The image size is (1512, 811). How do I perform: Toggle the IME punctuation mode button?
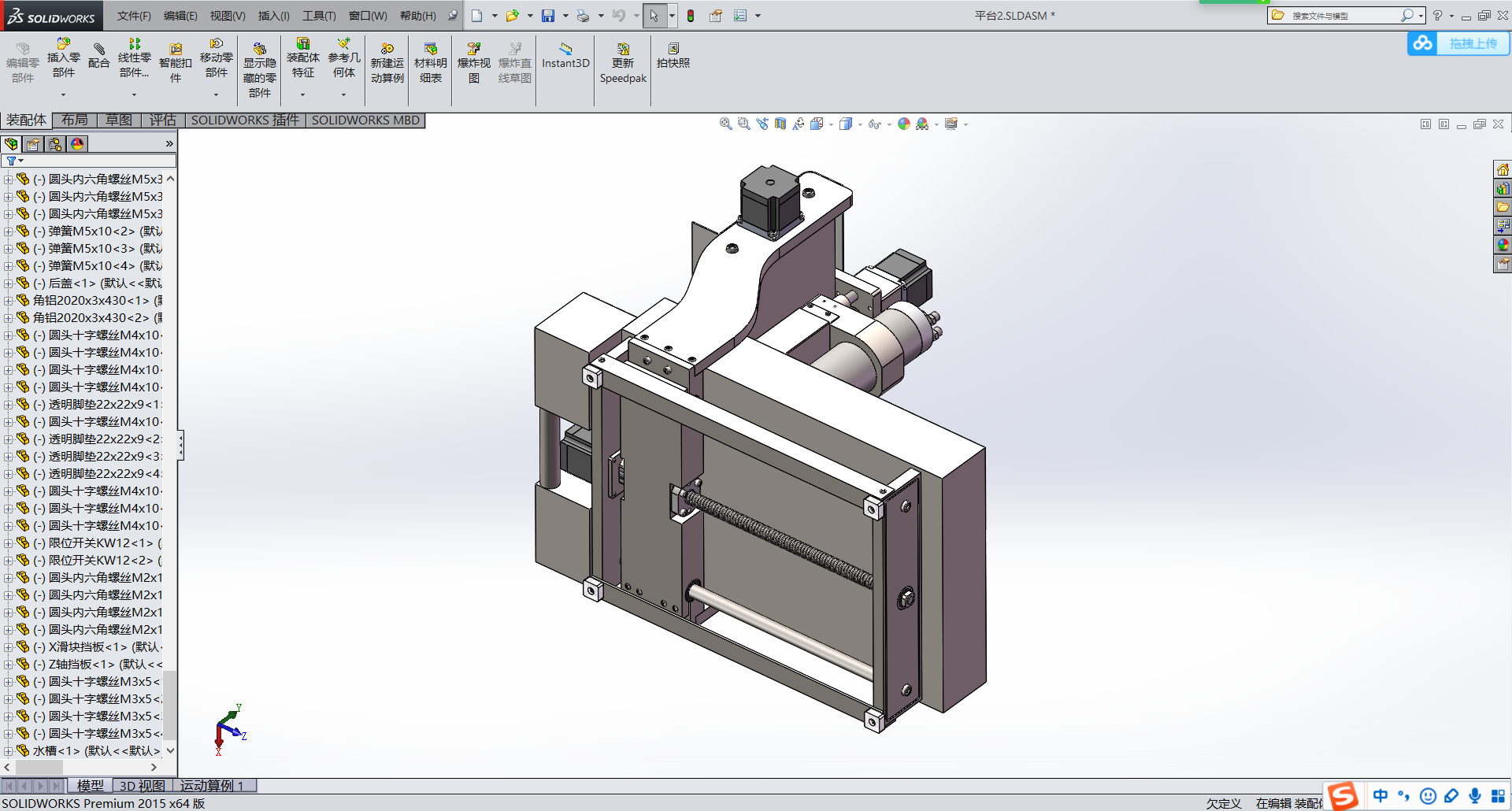click(1404, 795)
